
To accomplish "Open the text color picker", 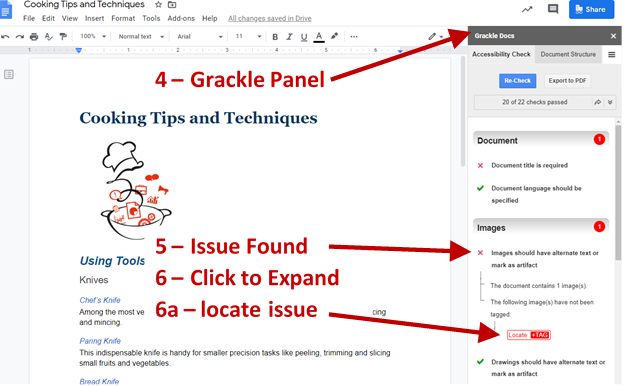I will [x=319, y=37].
